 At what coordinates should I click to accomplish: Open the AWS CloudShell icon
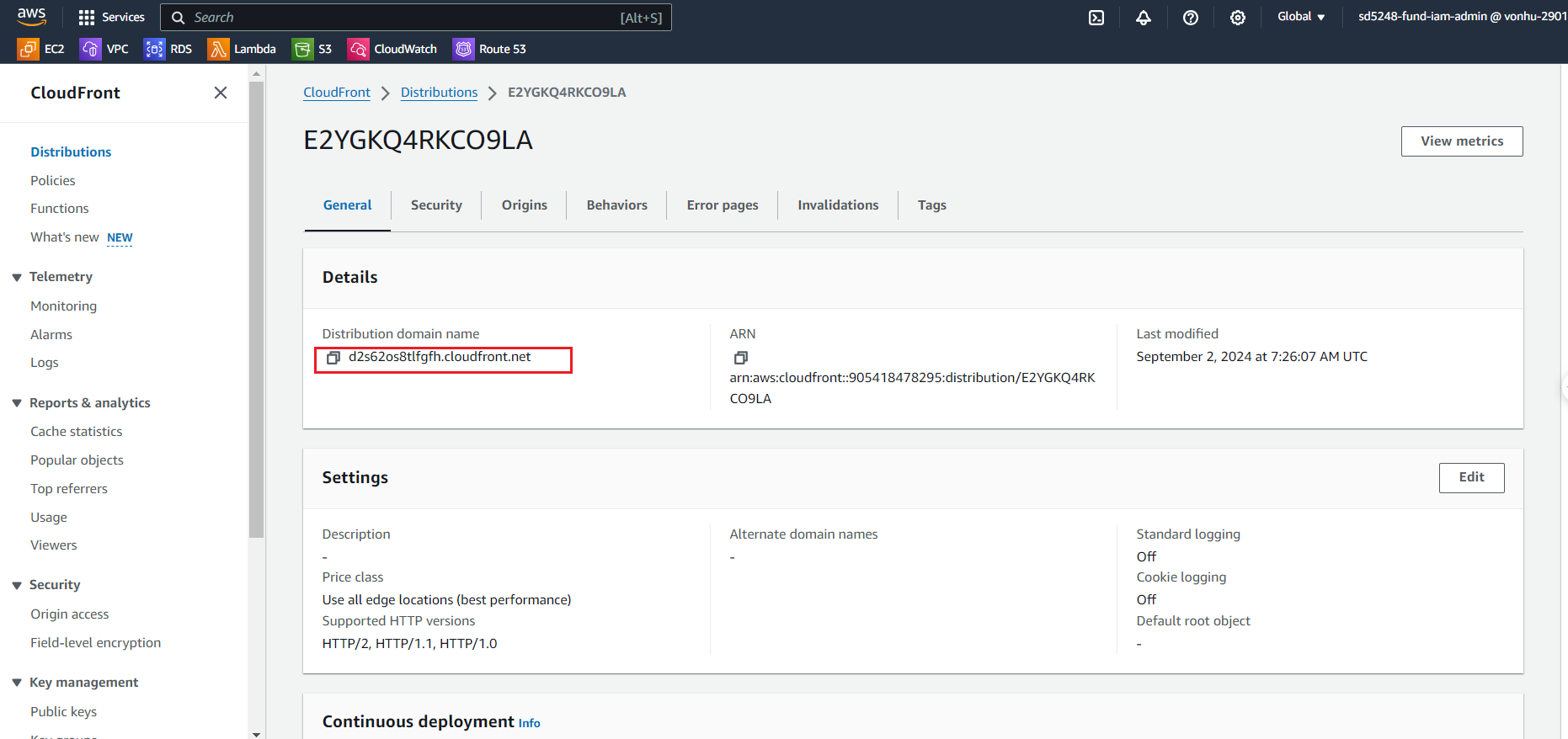coord(1096,18)
